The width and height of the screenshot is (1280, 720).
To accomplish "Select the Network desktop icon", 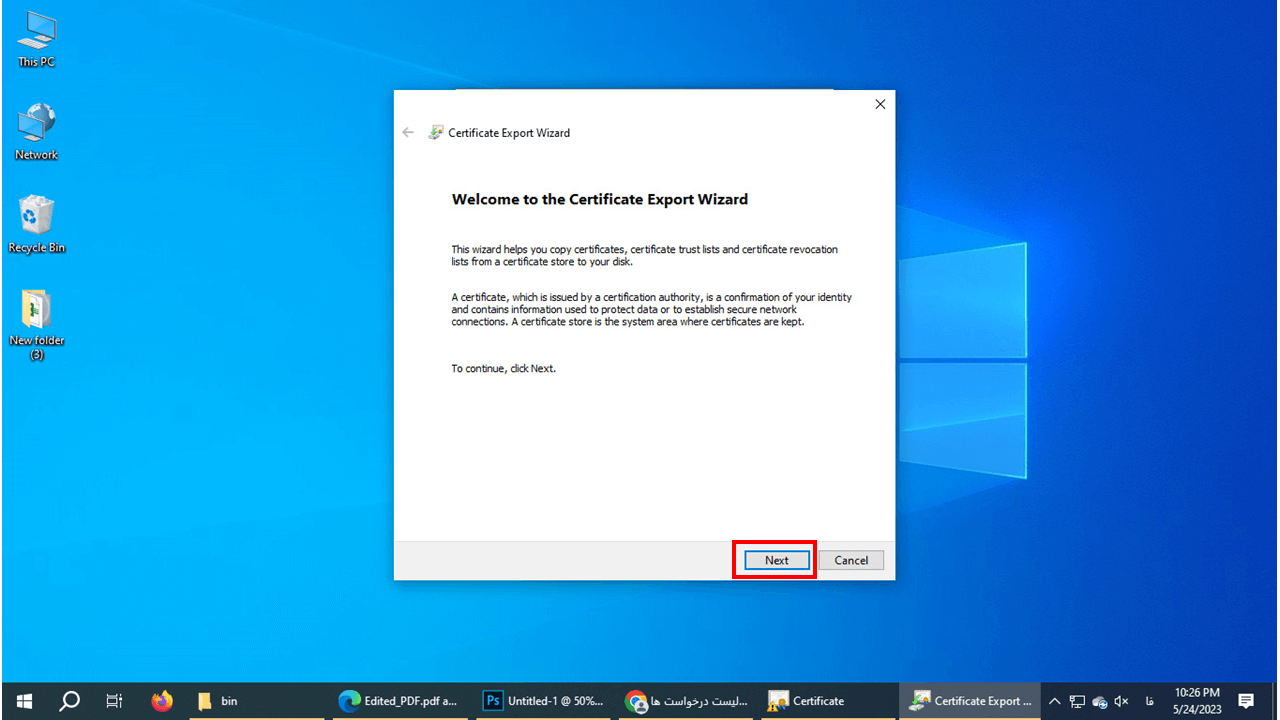I will click(36, 132).
